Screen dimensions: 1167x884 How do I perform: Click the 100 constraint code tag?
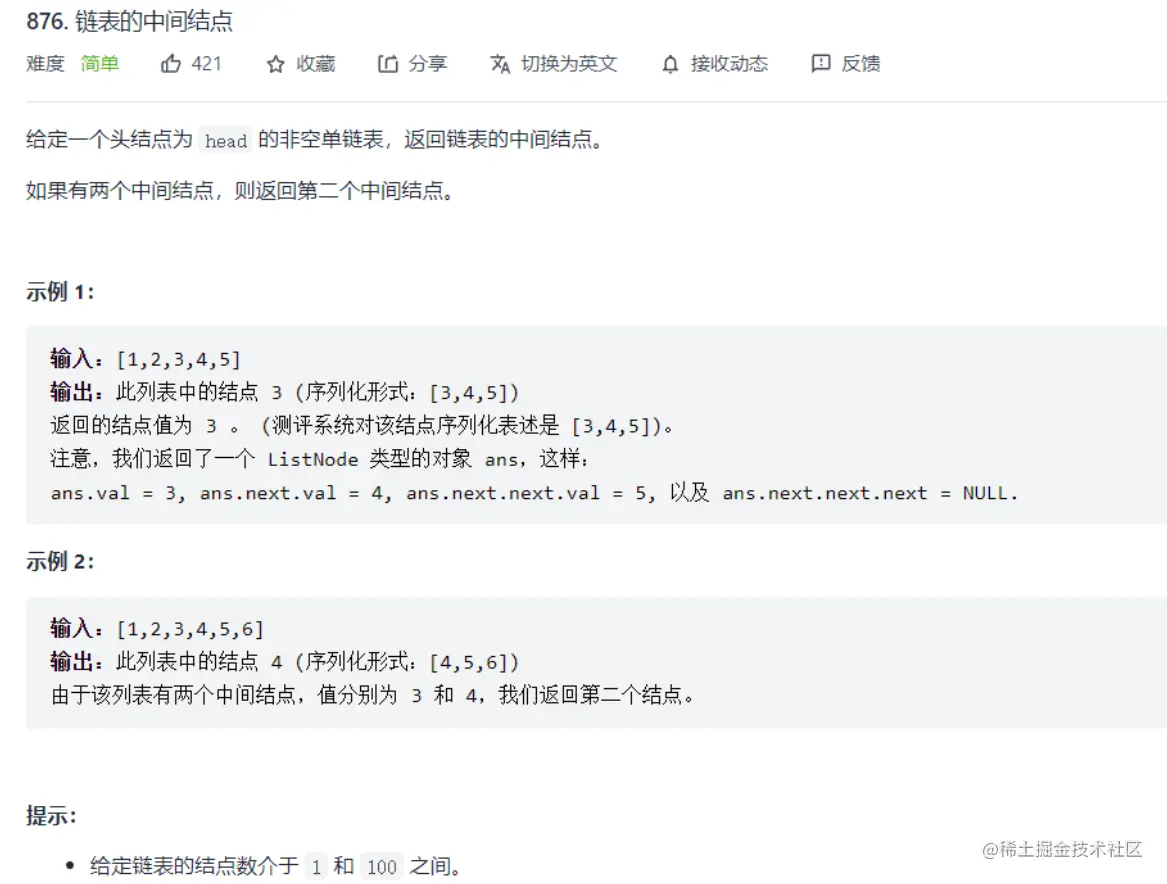click(382, 867)
